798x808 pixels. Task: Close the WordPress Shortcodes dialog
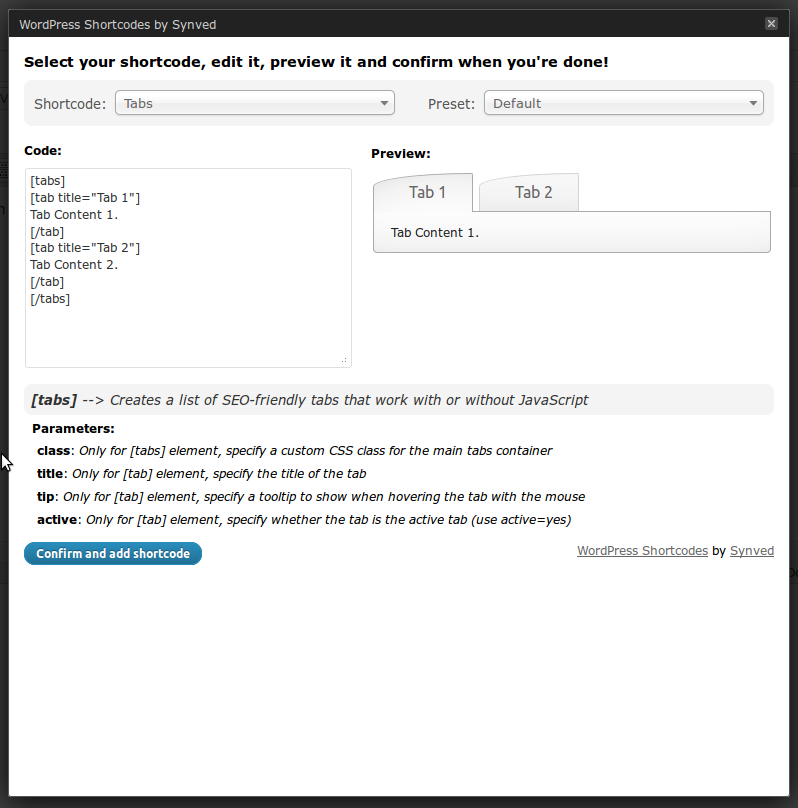(771, 24)
